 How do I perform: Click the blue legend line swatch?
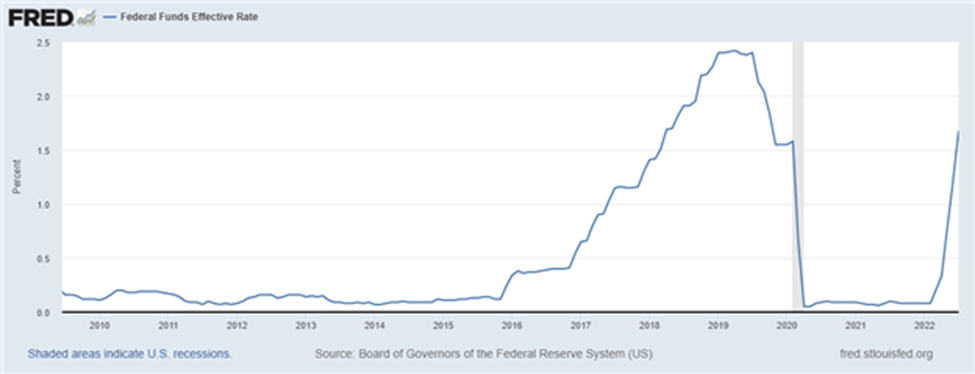click(x=108, y=17)
